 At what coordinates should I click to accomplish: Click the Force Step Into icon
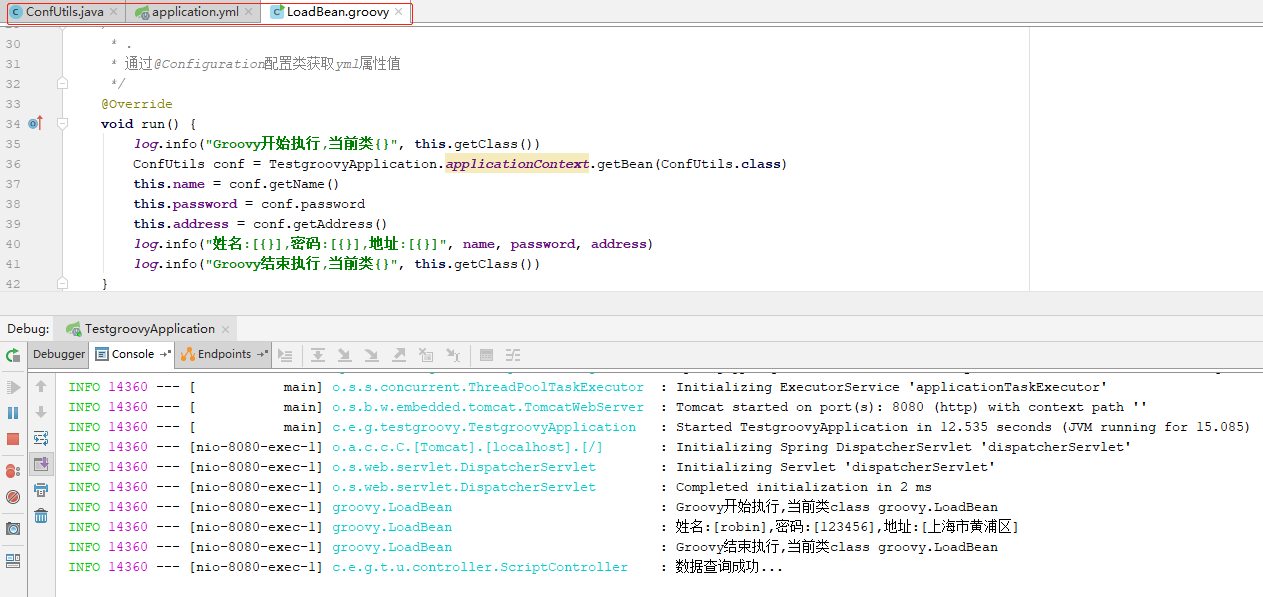click(371, 355)
